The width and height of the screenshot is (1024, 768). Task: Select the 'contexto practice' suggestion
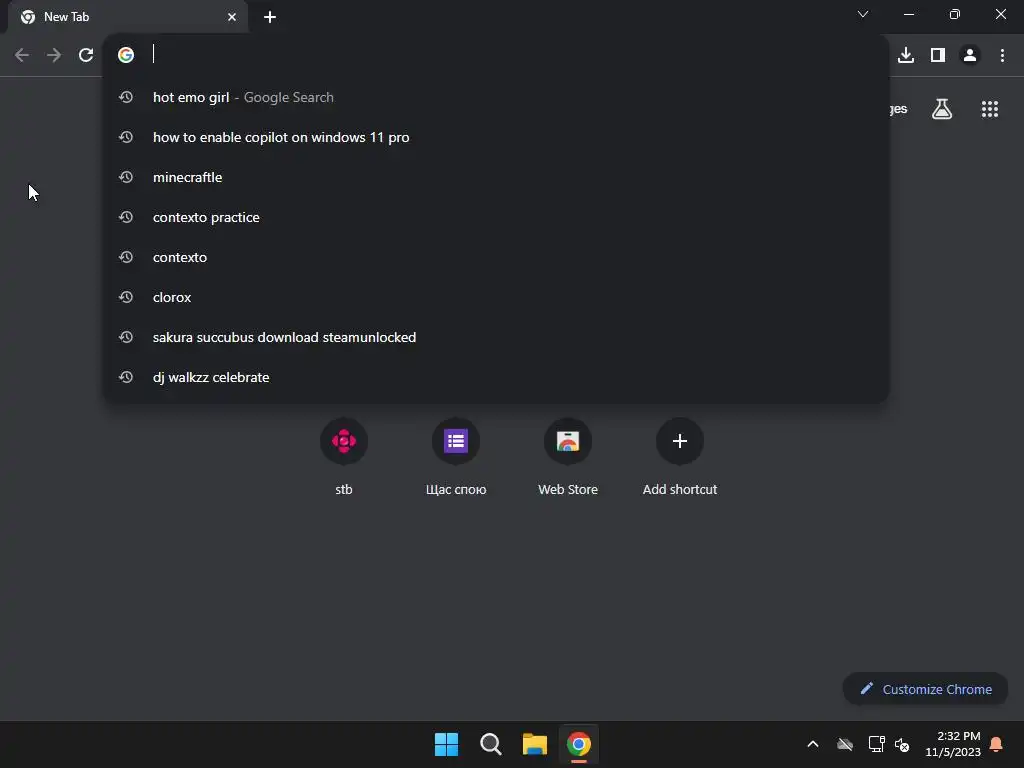tap(496, 217)
